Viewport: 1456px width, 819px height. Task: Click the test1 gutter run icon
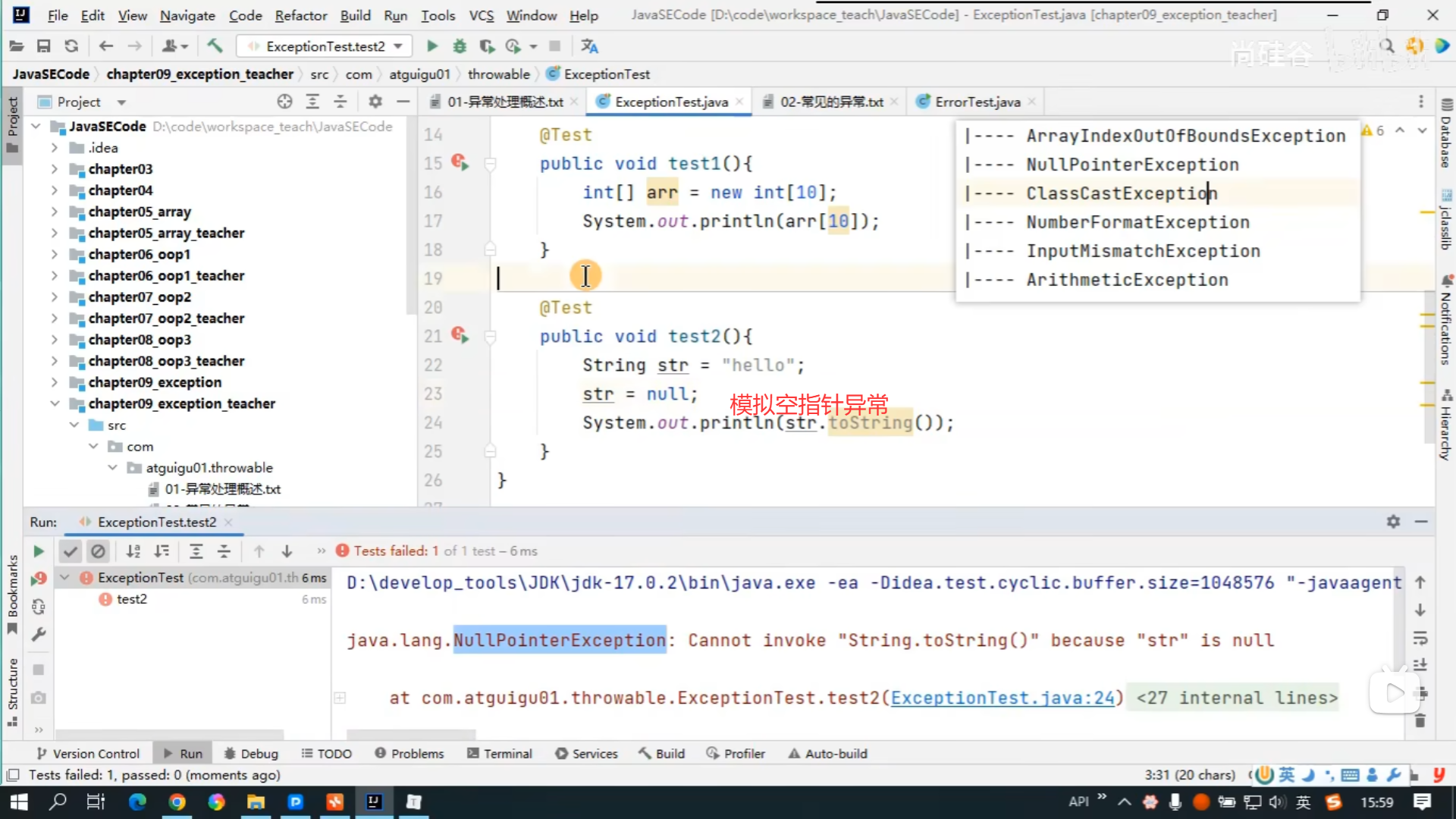pyautogui.click(x=460, y=162)
